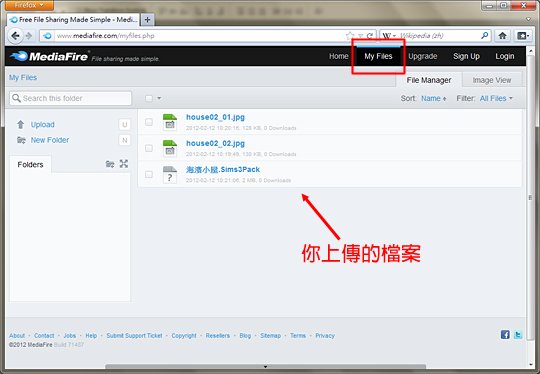Open the Filter All Files dropdown
This screenshot has height=374, width=540.
tap(496, 98)
